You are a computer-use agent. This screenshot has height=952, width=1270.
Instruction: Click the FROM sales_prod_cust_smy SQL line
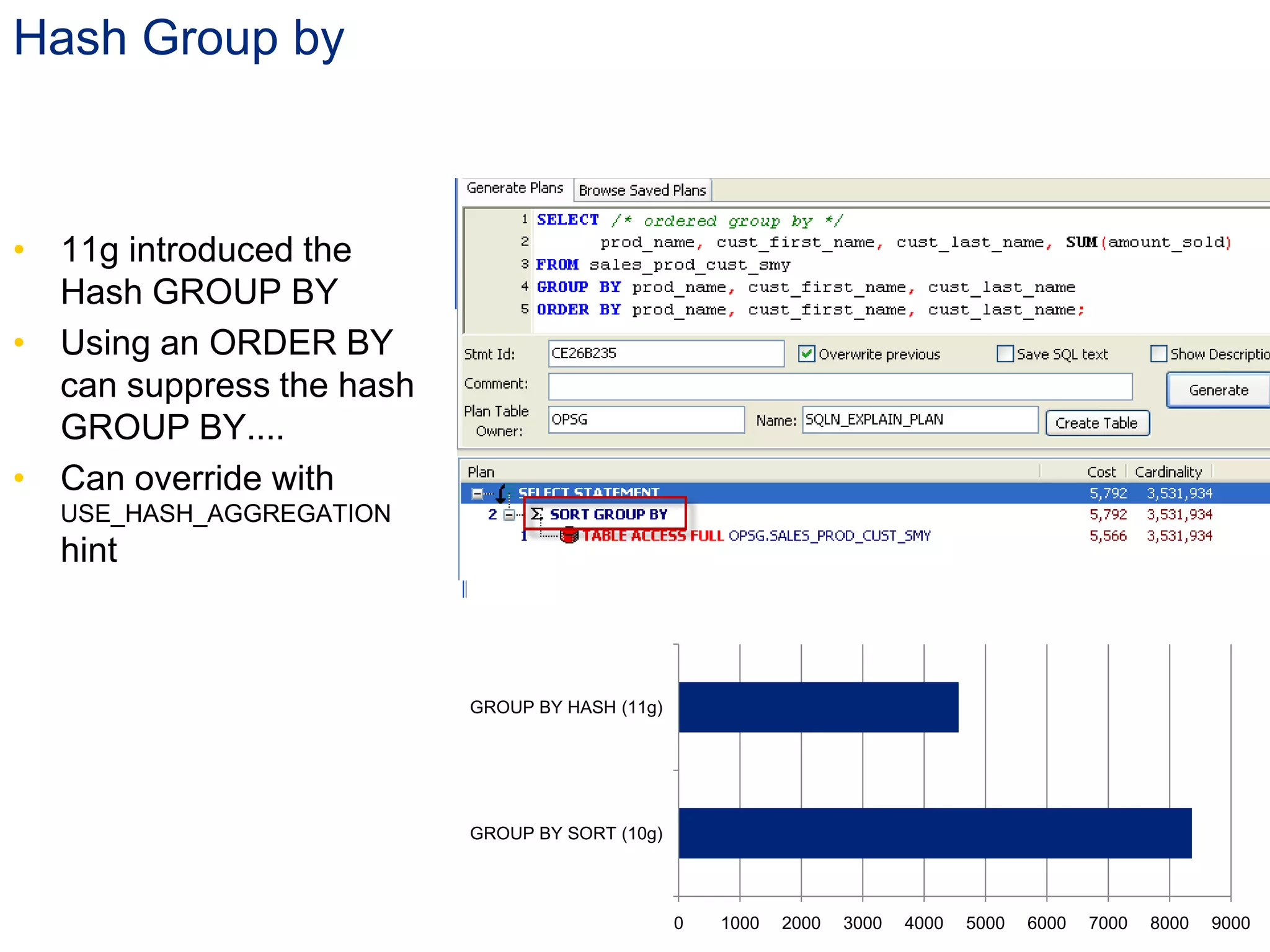pyautogui.click(x=663, y=265)
